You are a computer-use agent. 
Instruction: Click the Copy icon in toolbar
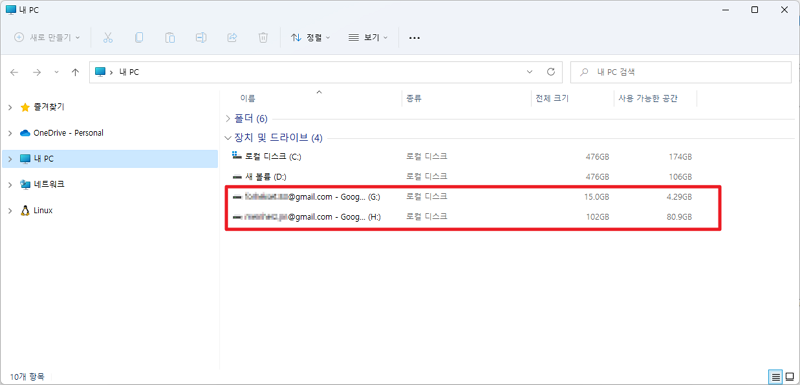pos(139,38)
